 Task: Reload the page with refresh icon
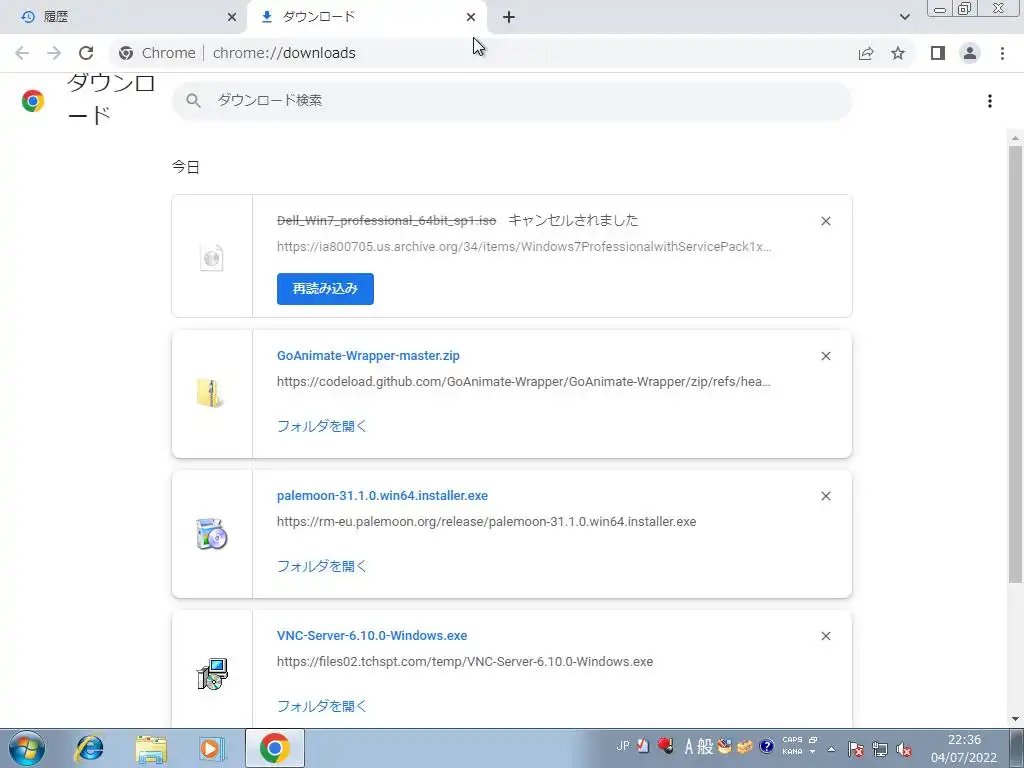click(x=86, y=53)
